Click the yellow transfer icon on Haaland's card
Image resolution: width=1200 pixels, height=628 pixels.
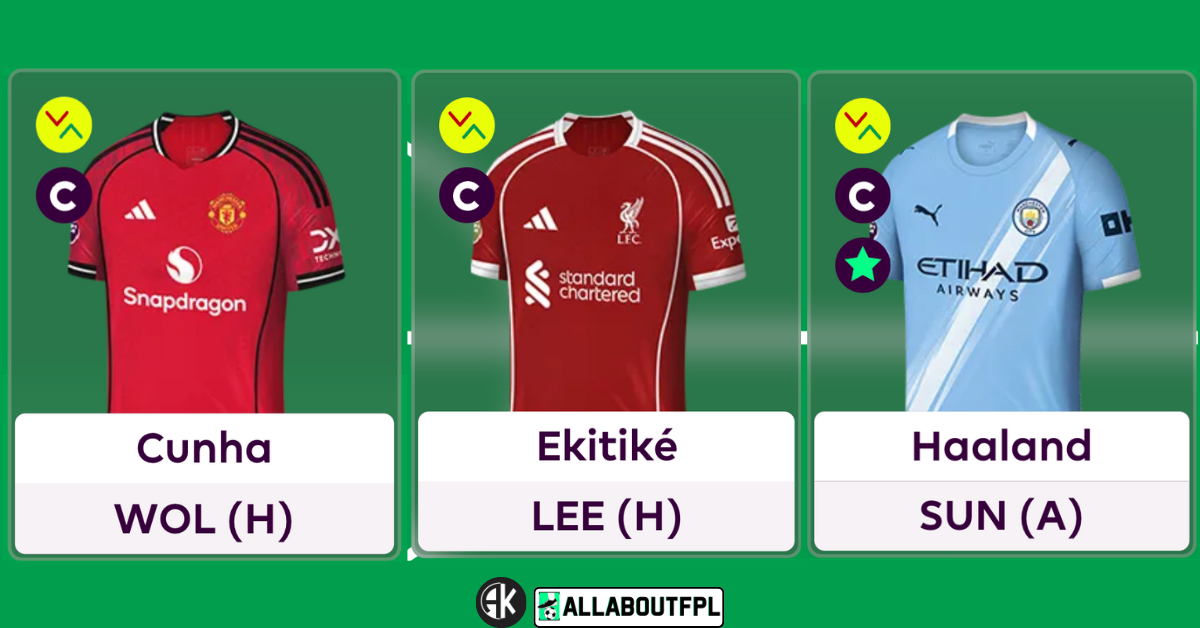pos(863,126)
